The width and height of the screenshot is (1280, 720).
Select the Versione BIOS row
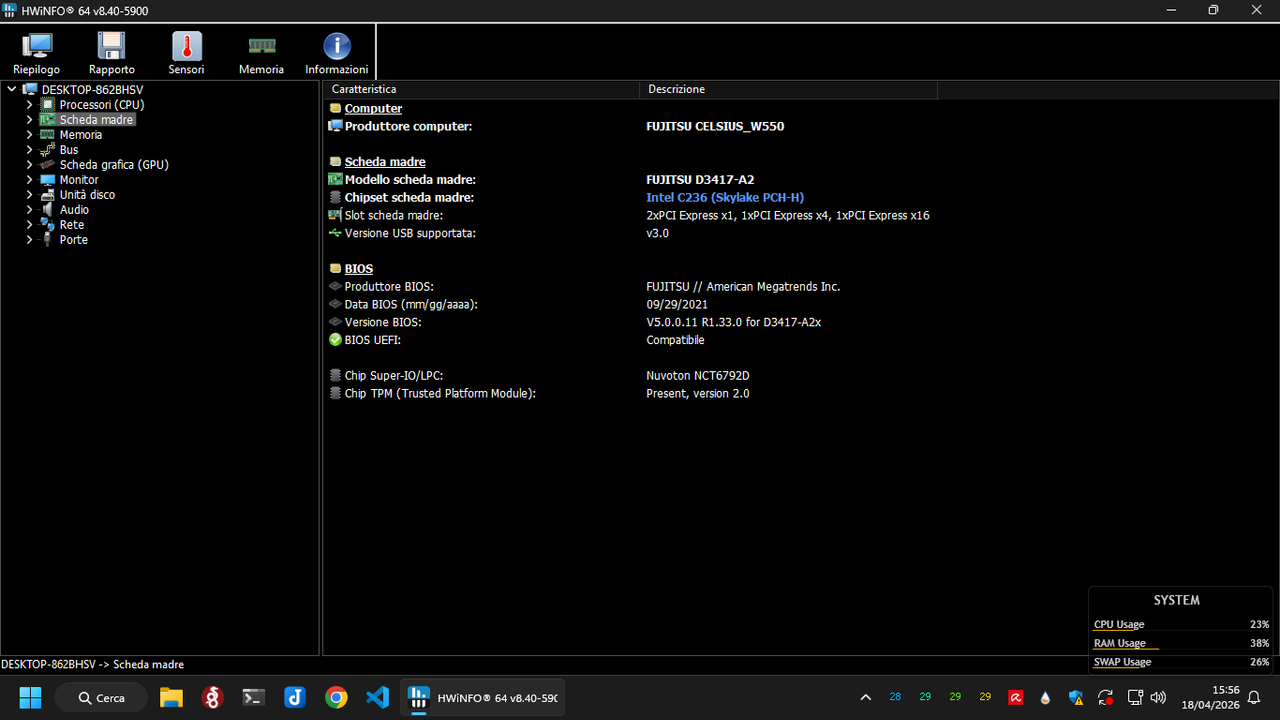[631, 323]
